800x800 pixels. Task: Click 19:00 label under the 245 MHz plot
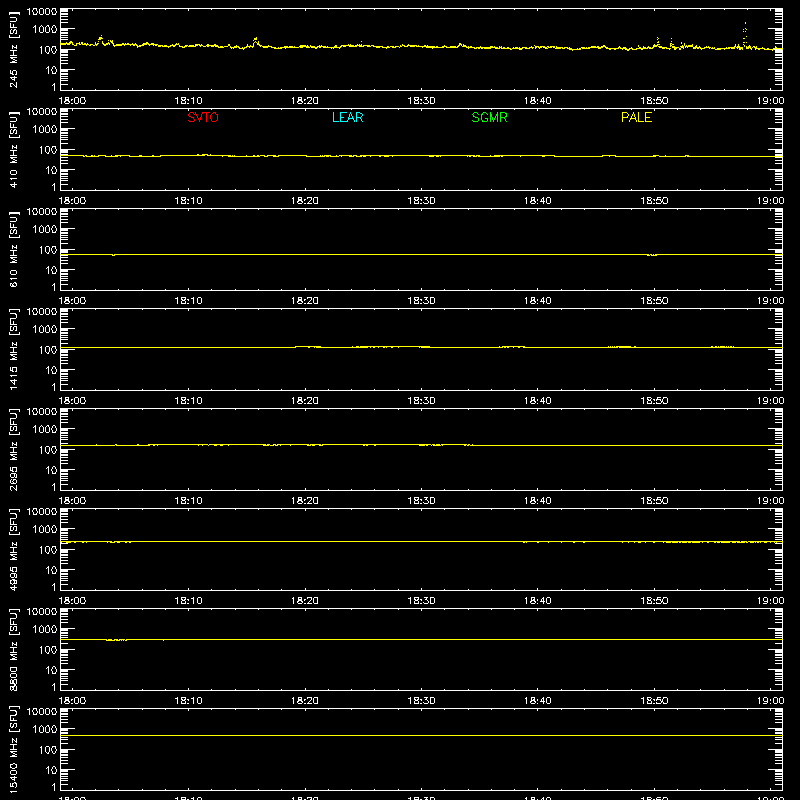pos(770,101)
